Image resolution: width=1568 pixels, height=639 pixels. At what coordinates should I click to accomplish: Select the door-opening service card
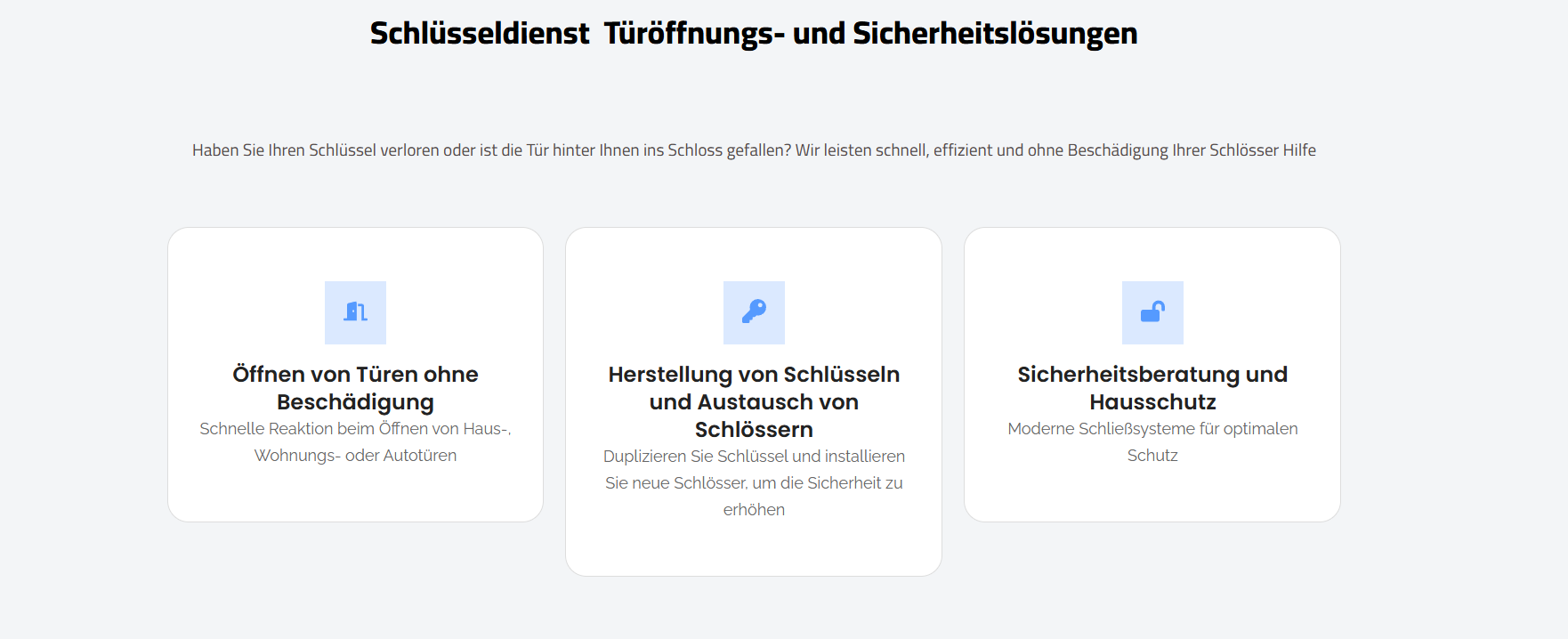(x=355, y=375)
